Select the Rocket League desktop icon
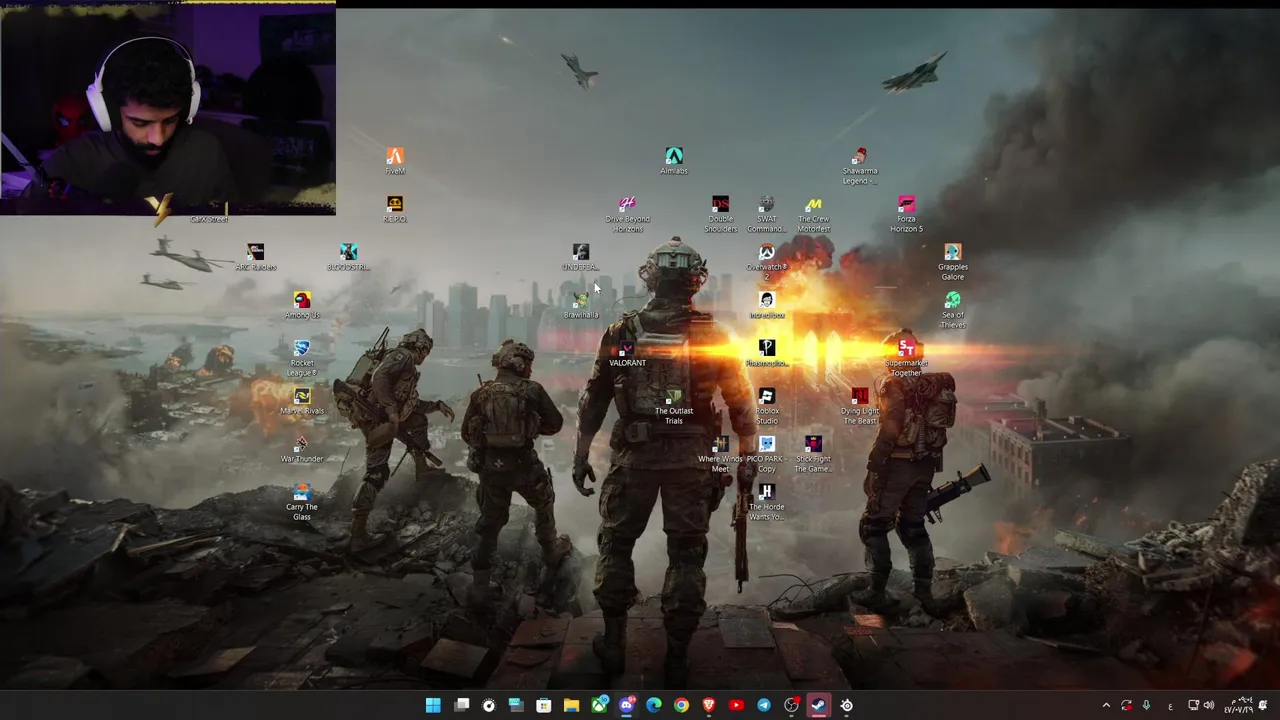Screen dimensions: 1280x720 (x=302, y=358)
